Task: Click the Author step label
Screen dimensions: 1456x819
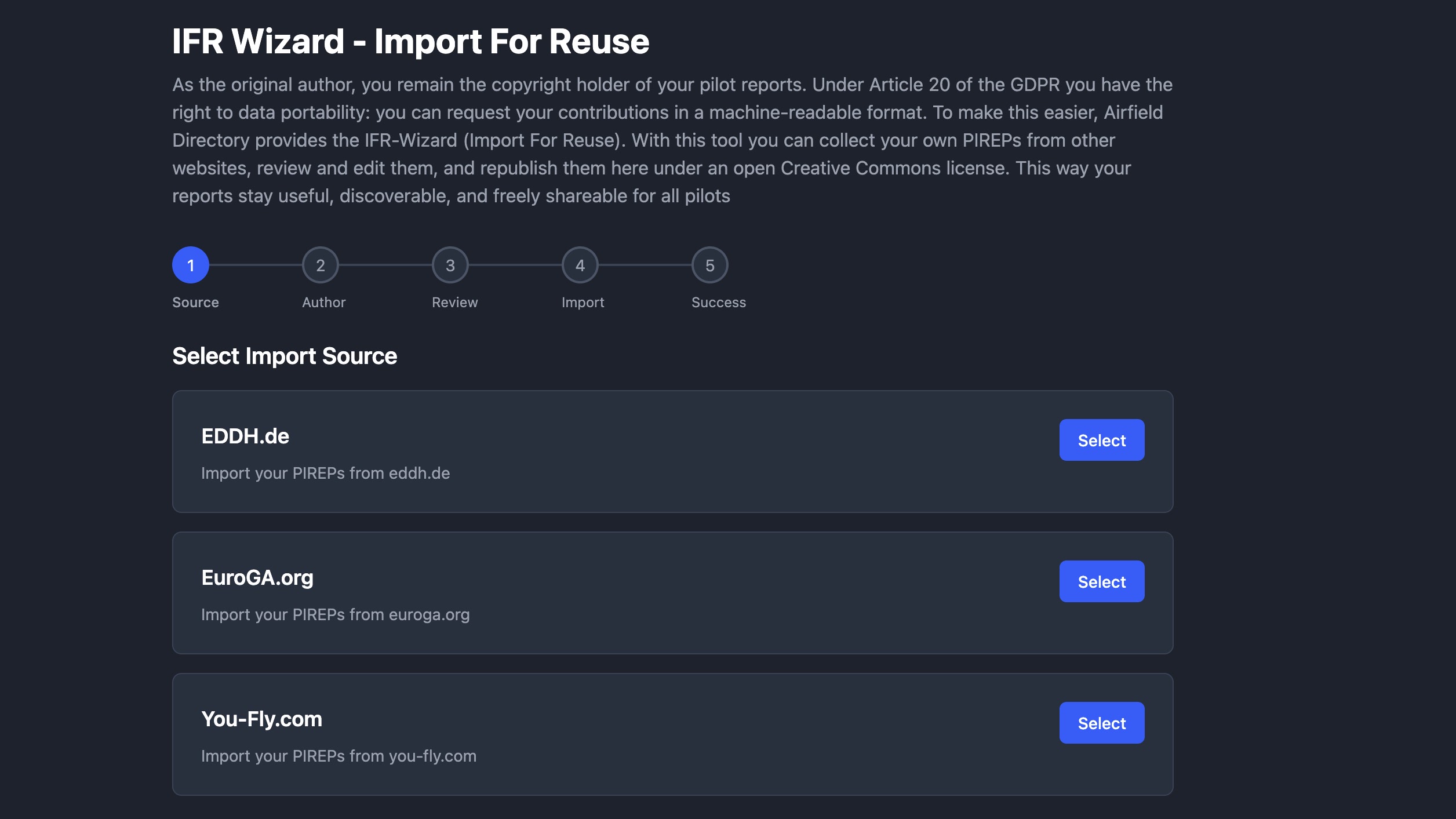Action: (x=323, y=302)
